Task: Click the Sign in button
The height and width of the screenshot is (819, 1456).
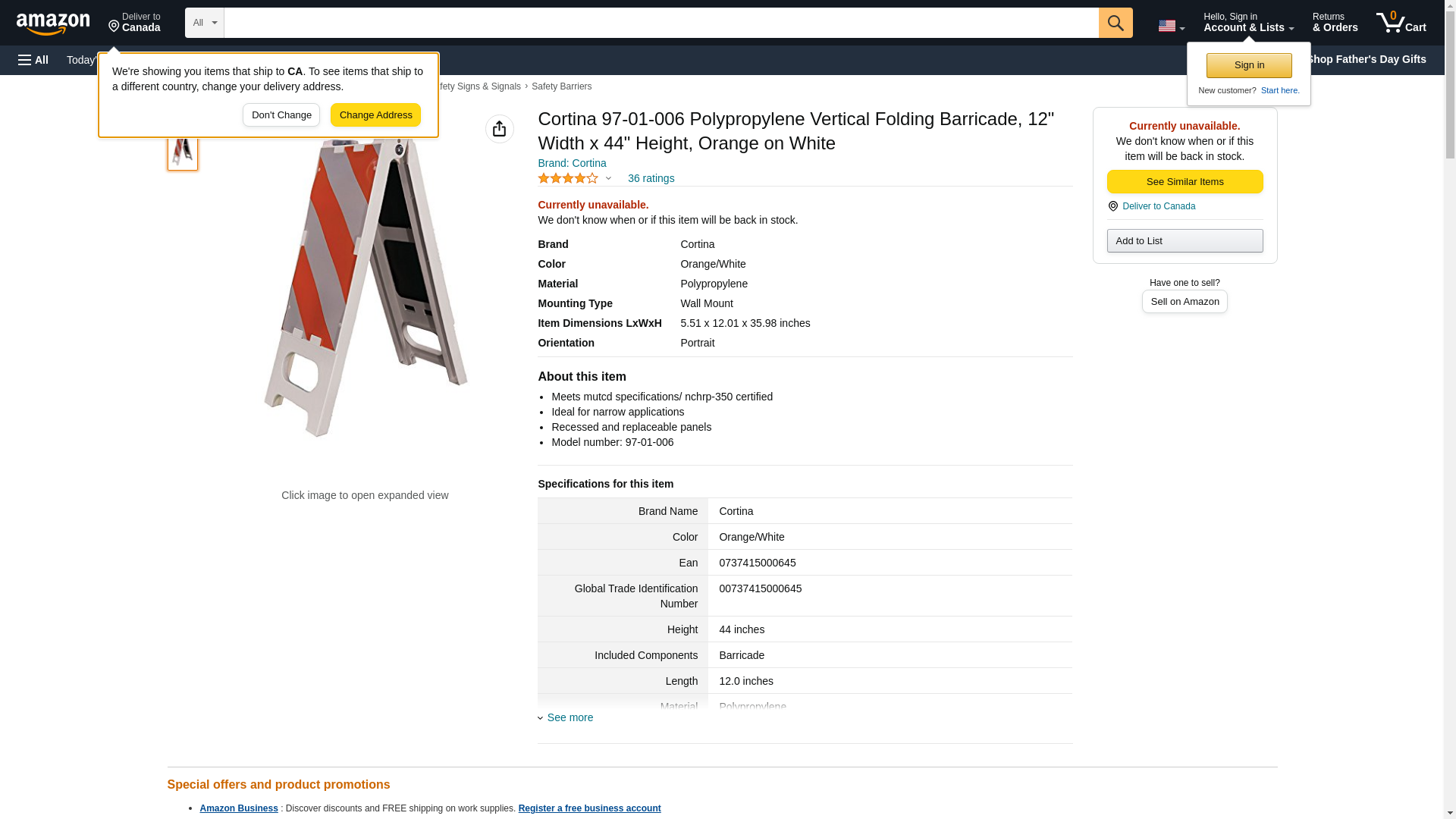Action: [1249, 65]
